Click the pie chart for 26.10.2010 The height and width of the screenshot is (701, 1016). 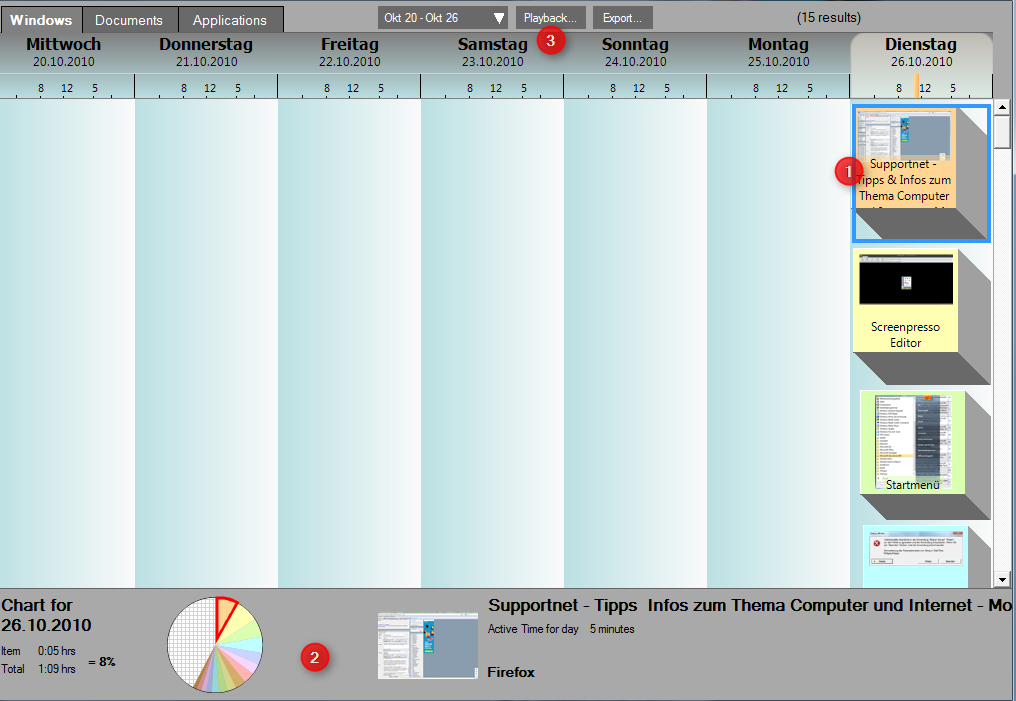[x=214, y=644]
